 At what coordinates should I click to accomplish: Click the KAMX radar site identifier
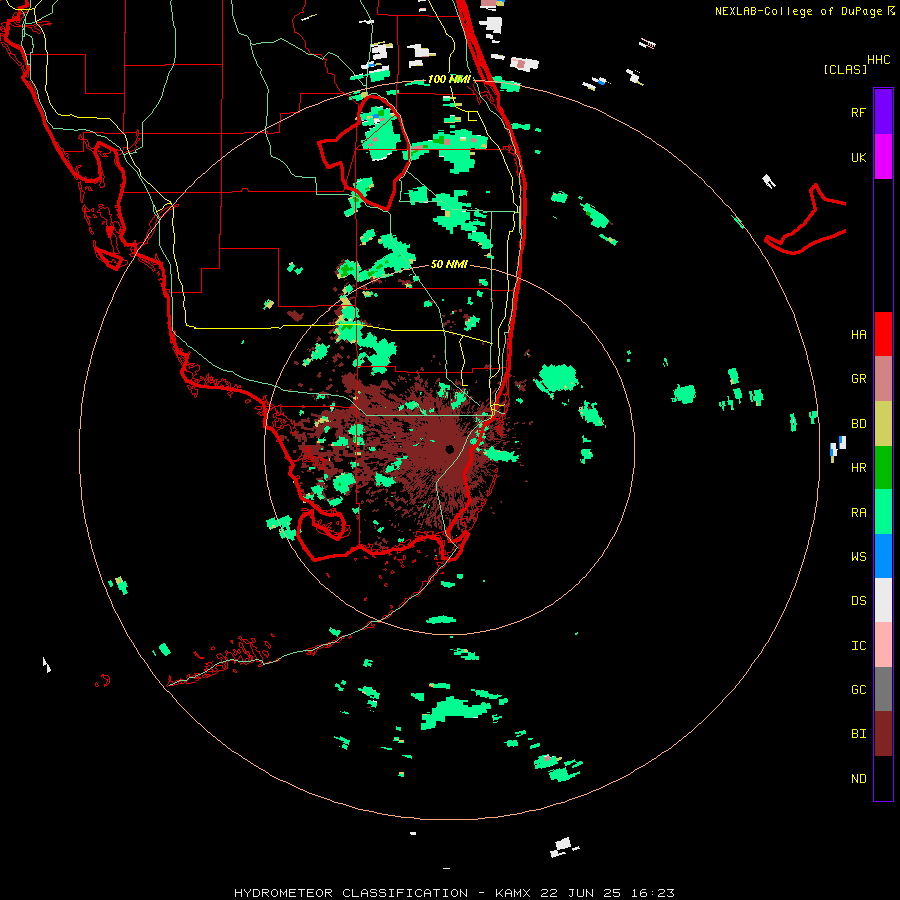click(x=513, y=893)
